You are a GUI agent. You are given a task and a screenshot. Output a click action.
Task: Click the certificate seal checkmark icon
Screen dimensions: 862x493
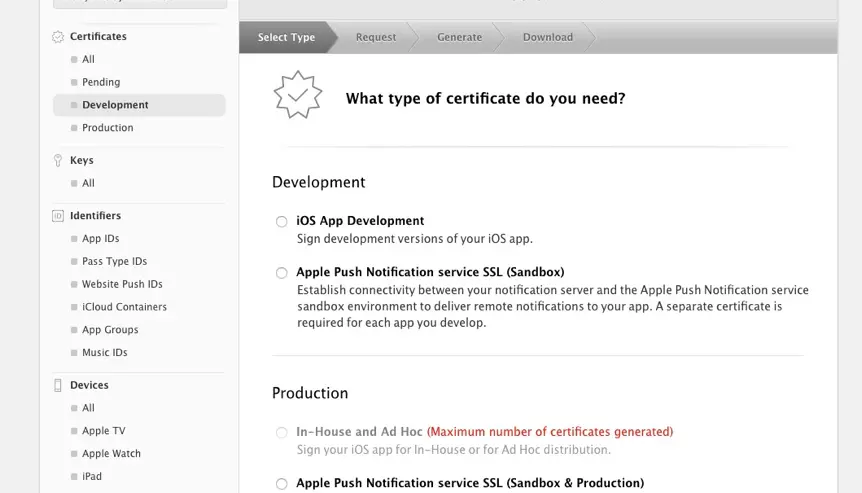pos(297,95)
